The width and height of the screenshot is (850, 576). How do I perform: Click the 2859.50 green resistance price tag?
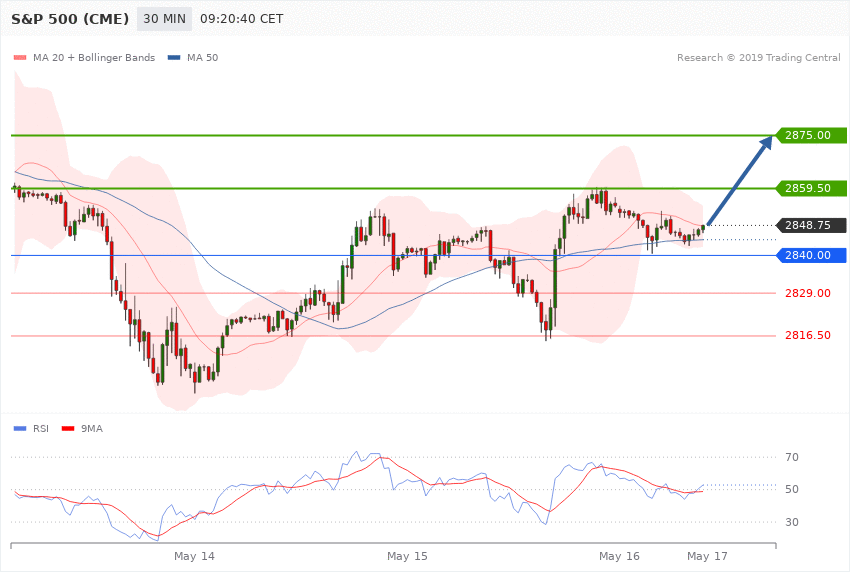(x=811, y=189)
